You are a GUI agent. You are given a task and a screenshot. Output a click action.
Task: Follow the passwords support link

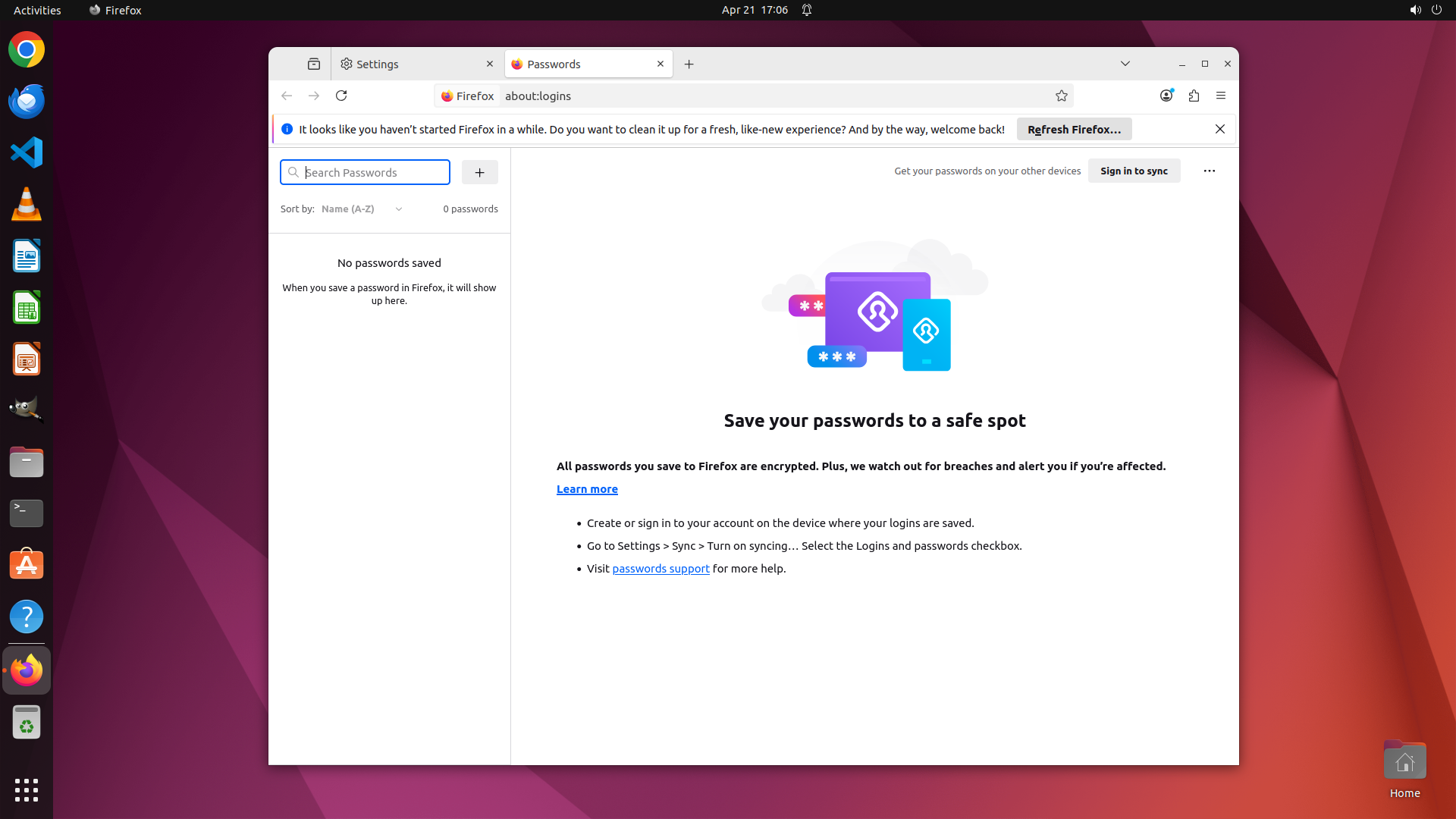661,569
